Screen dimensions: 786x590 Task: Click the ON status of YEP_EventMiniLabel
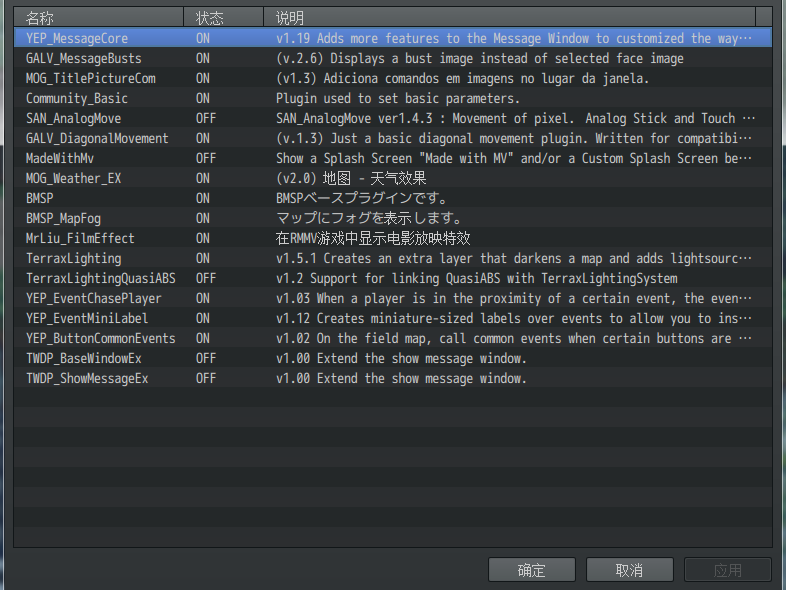[203, 318]
